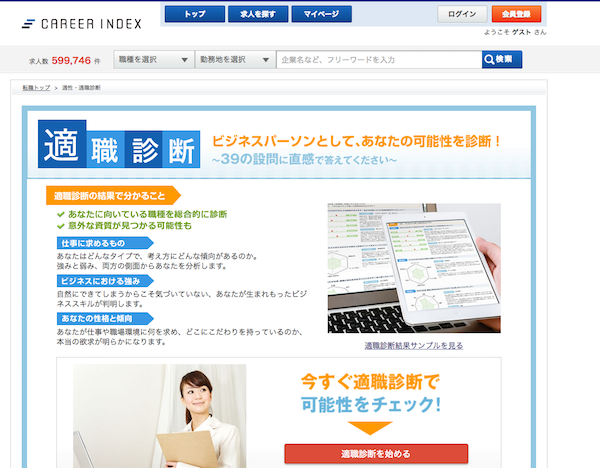Open the マイページ navigation tab
This screenshot has width=600, height=468.
coord(321,14)
